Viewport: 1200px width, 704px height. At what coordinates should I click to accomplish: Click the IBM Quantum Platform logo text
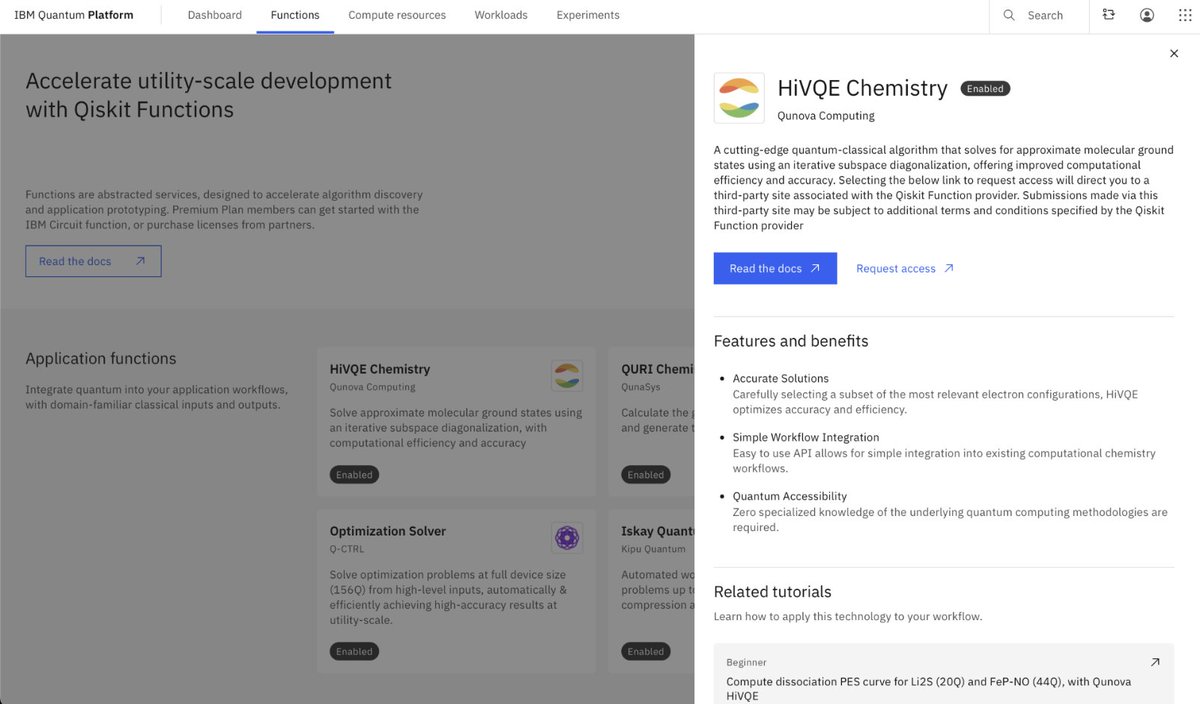[74, 16]
